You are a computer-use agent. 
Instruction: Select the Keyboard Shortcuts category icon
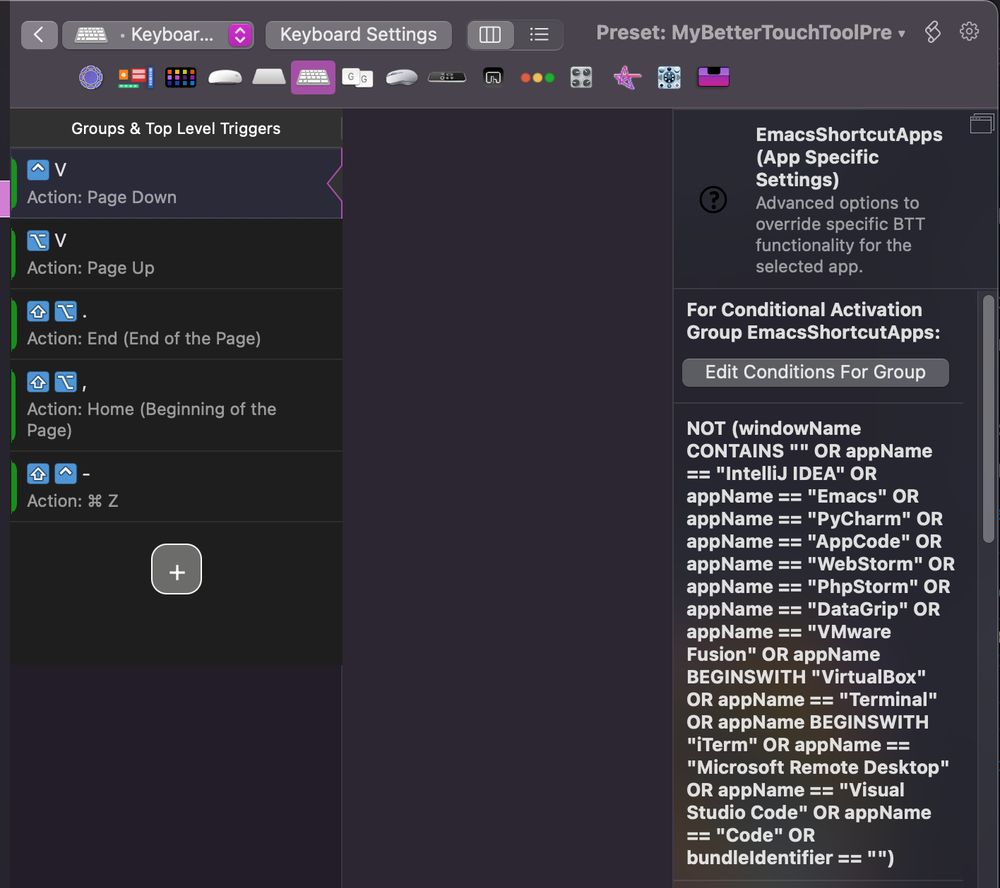[x=313, y=77]
